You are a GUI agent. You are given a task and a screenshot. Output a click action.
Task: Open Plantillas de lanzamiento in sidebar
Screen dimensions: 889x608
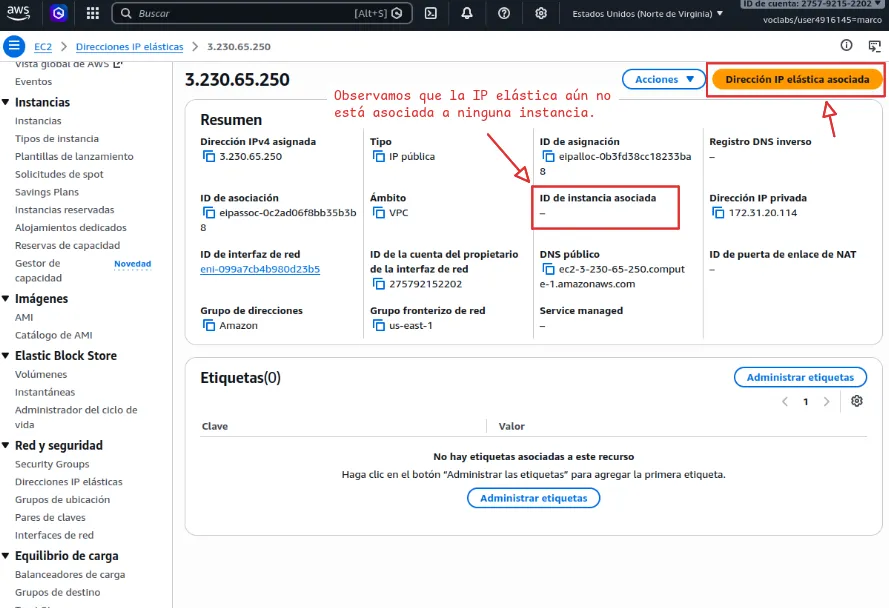pyautogui.click(x=74, y=157)
